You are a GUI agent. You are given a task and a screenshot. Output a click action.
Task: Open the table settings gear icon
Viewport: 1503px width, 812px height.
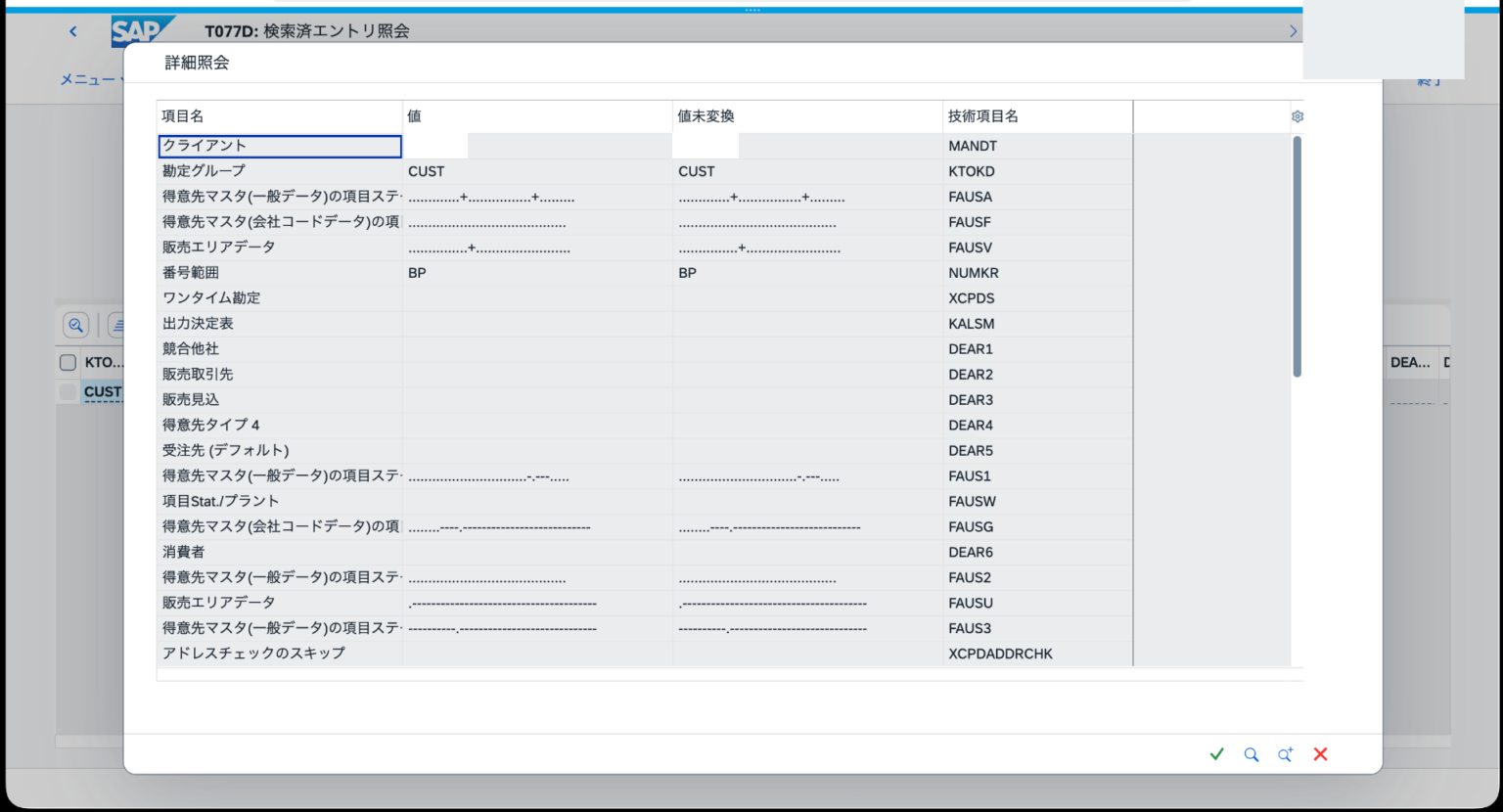[x=1298, y=116]
